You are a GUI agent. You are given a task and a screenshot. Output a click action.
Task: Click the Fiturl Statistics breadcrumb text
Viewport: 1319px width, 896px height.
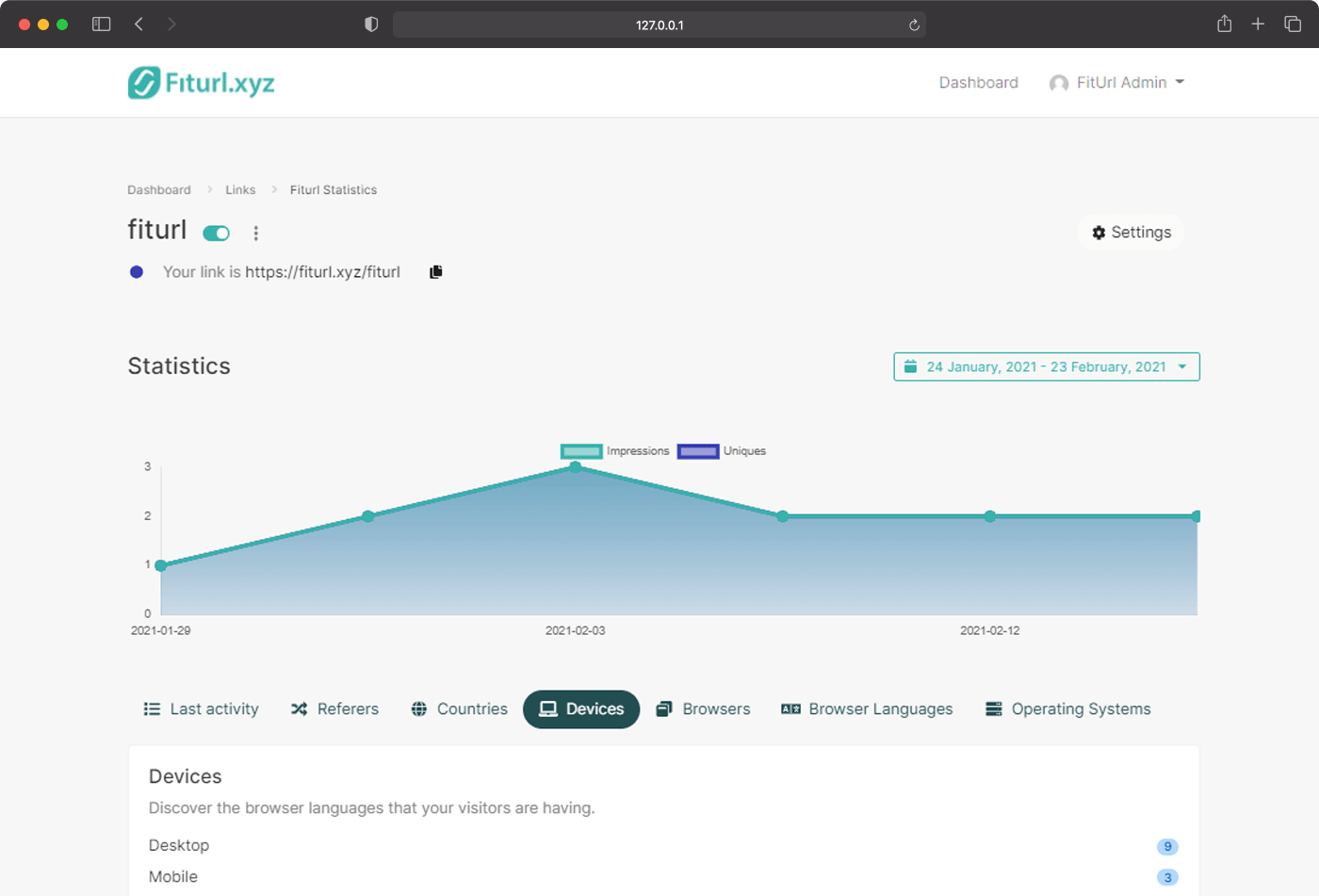coord(334,189)
